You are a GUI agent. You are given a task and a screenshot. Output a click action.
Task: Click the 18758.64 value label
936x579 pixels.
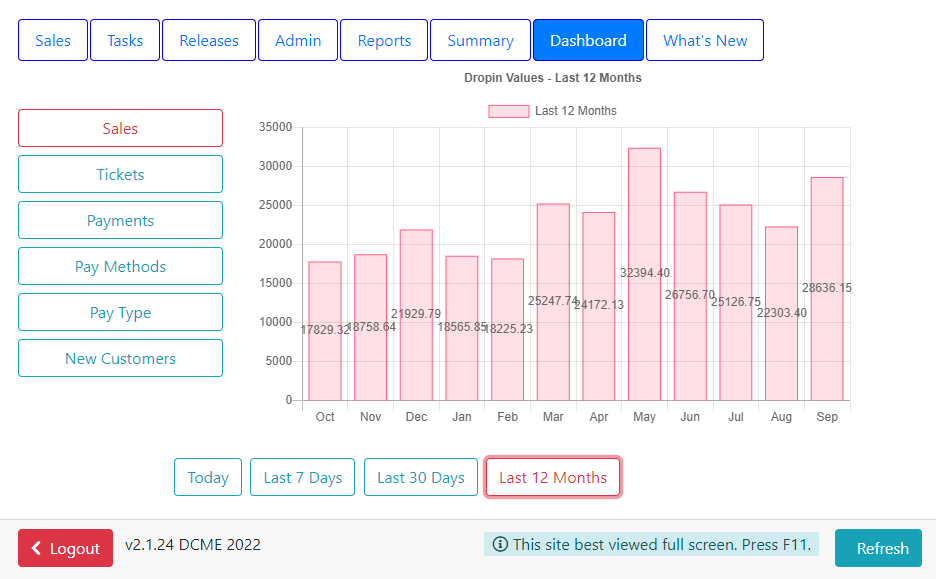coord(371,327)
